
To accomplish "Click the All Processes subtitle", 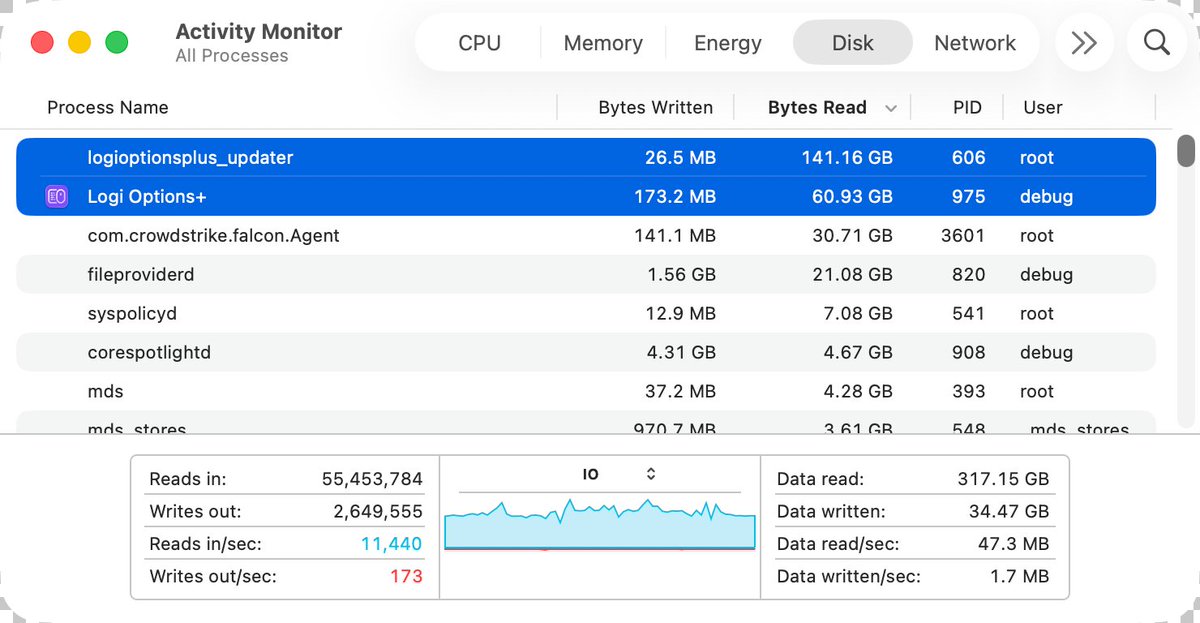I will 232,56.
